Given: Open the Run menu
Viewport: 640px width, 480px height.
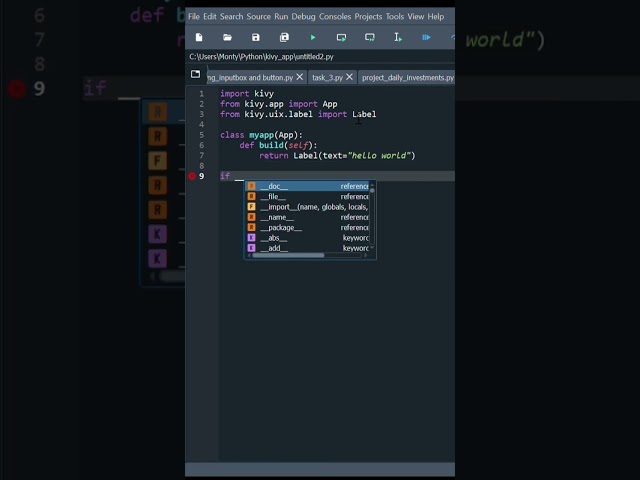Looking at the screenshot, I should tap(281, 17).
